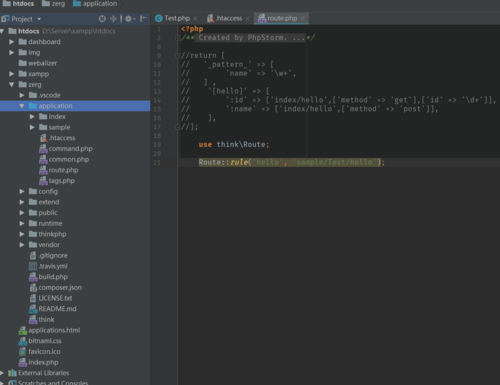500x385 pixels.
Task: Expand the thinkphp folder
Action: point(22,234)
